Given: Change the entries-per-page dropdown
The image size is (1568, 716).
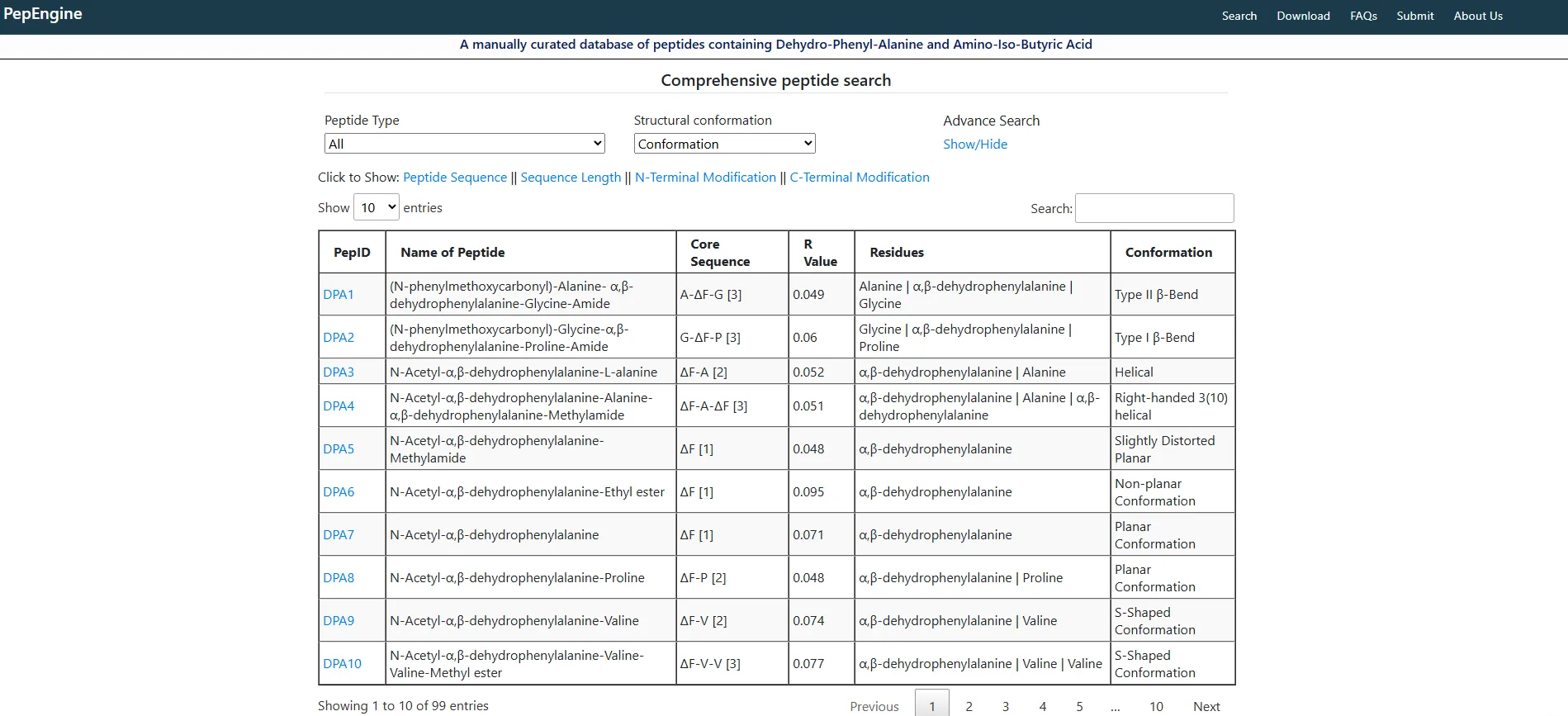Looking at the screenshot, I should 377,207.
